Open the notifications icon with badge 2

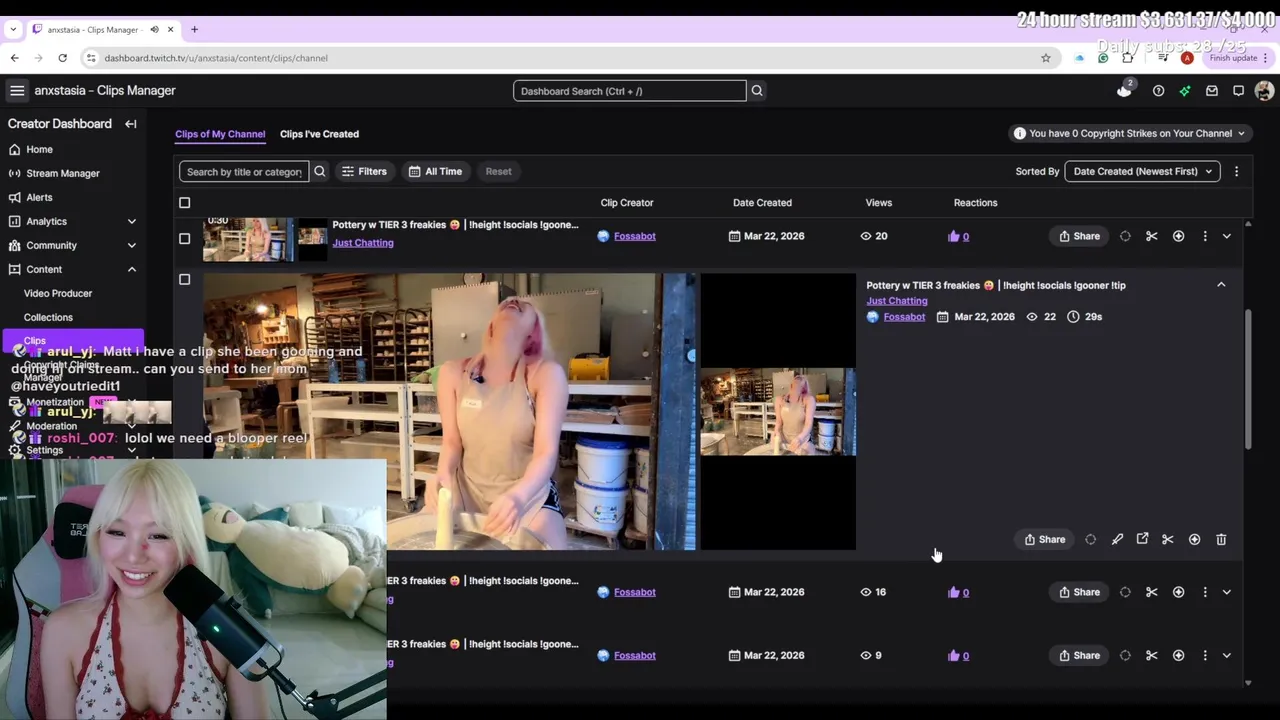[x=1125, y=90]
